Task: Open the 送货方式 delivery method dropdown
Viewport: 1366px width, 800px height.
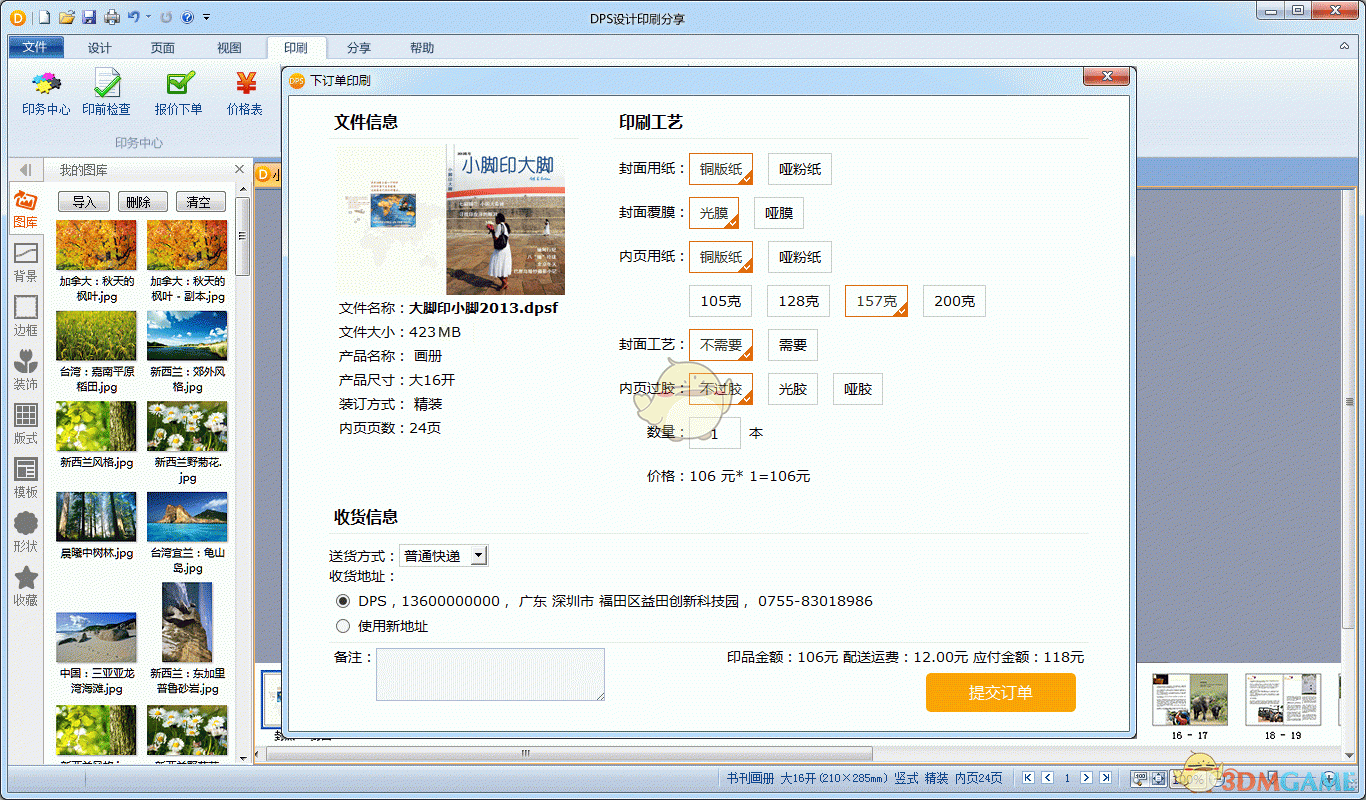Action: [x=477, y=555]
